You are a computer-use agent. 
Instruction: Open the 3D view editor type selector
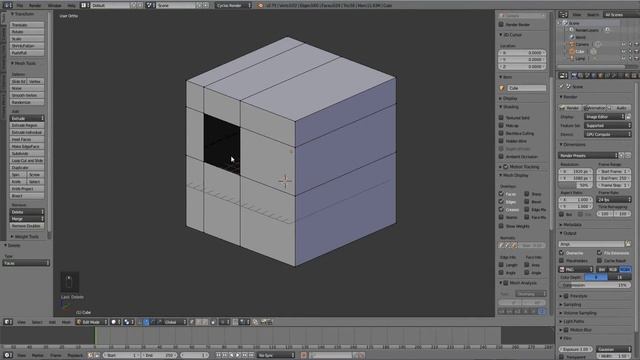pyautogui.click(x=8, y=322)
